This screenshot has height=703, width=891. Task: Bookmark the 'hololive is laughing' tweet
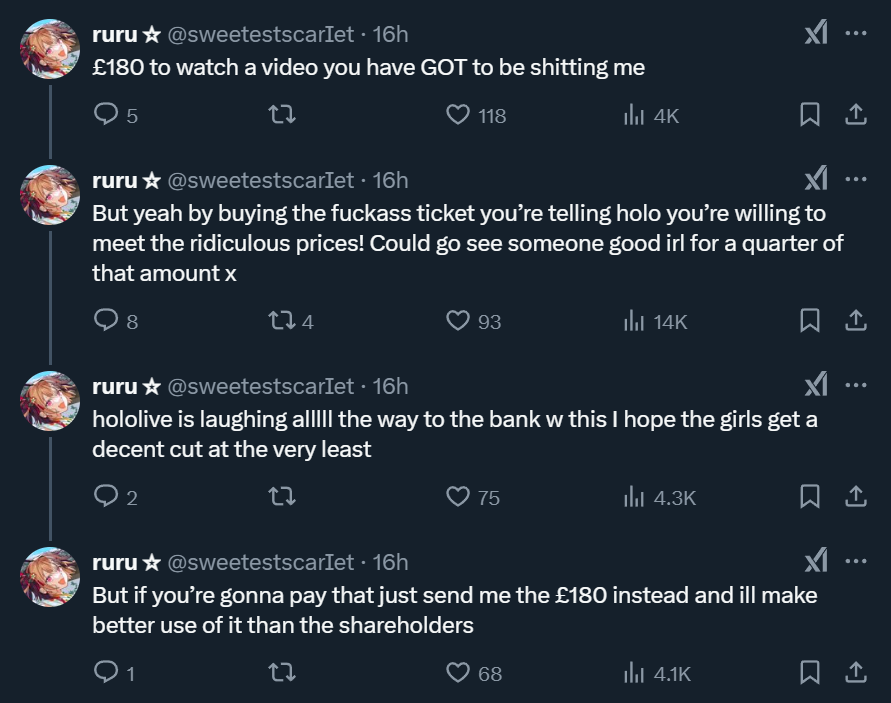click(810, 497)
